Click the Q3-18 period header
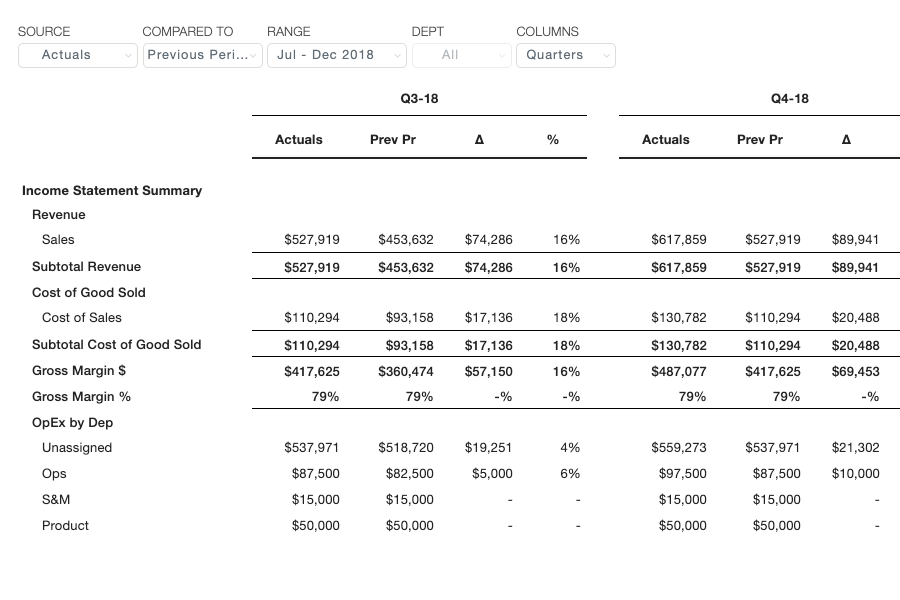Screen dimensions: 900x600 point(419,99)
